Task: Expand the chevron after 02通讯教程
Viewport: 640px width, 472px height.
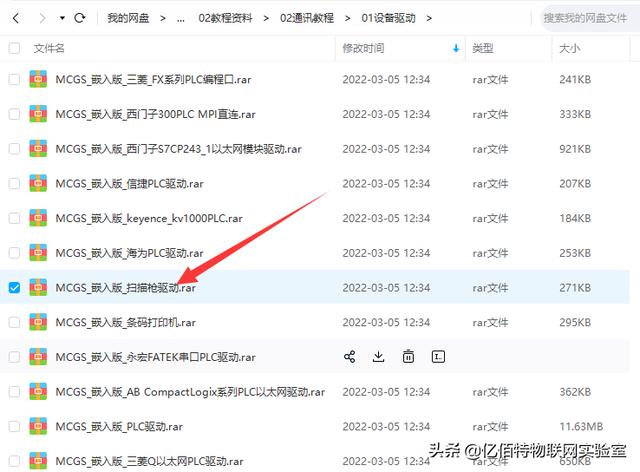Action: tap(347, 18)
